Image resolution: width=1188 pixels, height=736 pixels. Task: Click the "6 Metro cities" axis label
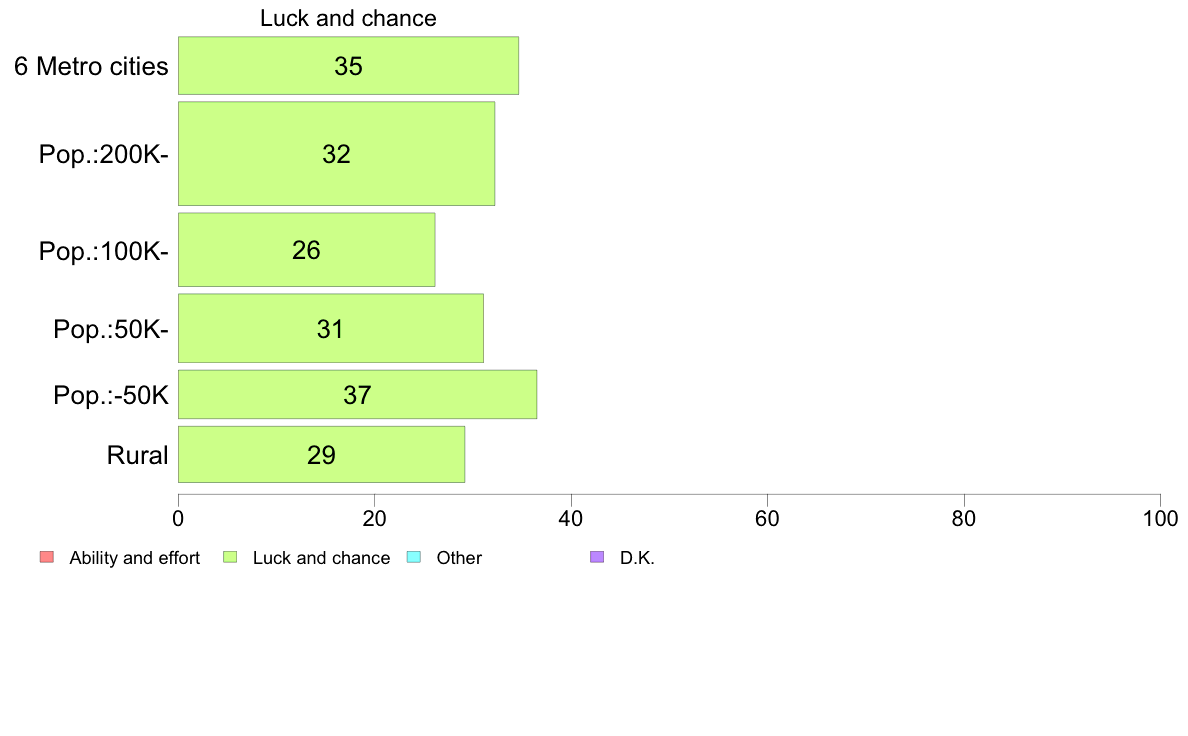[x=91, y=67]
